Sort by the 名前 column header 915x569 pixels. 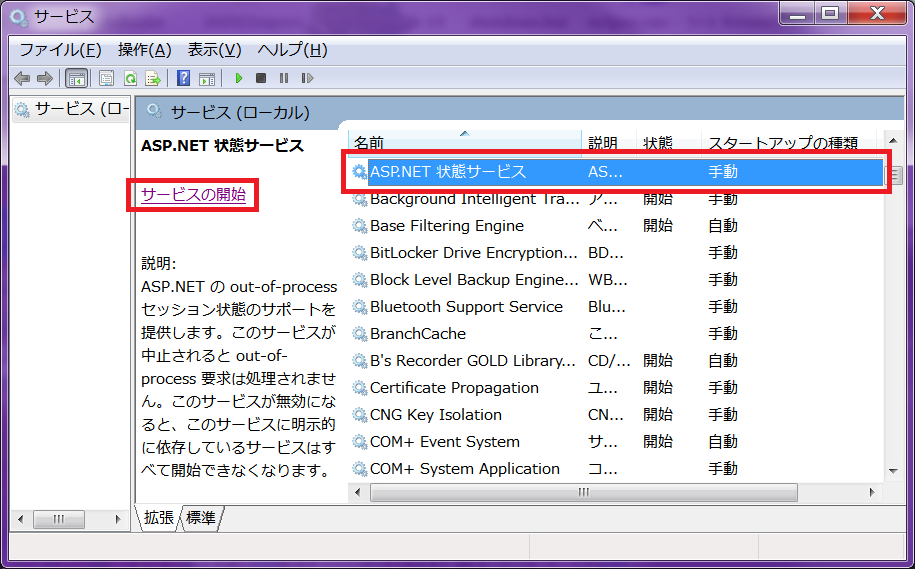465,142
